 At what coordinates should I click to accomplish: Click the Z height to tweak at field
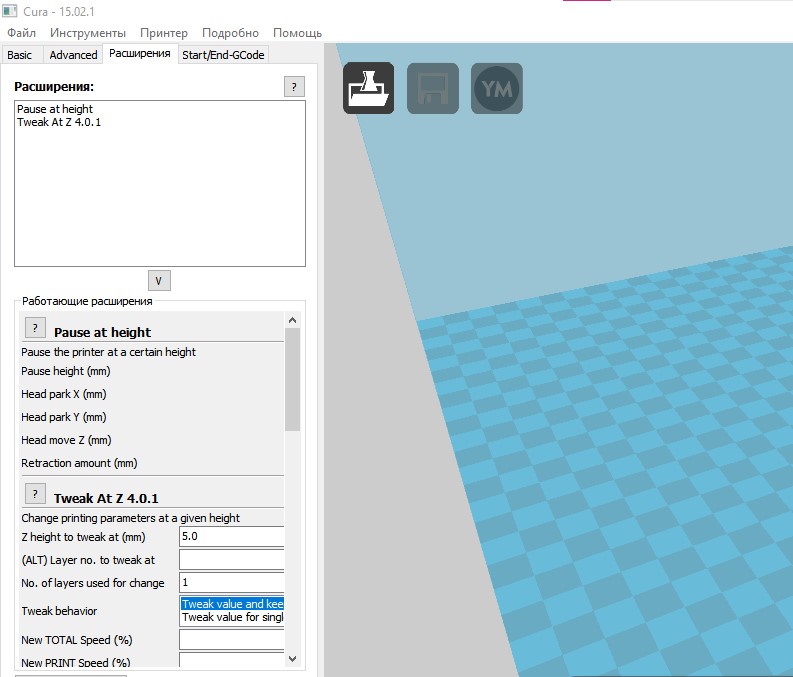coord(231,537)
